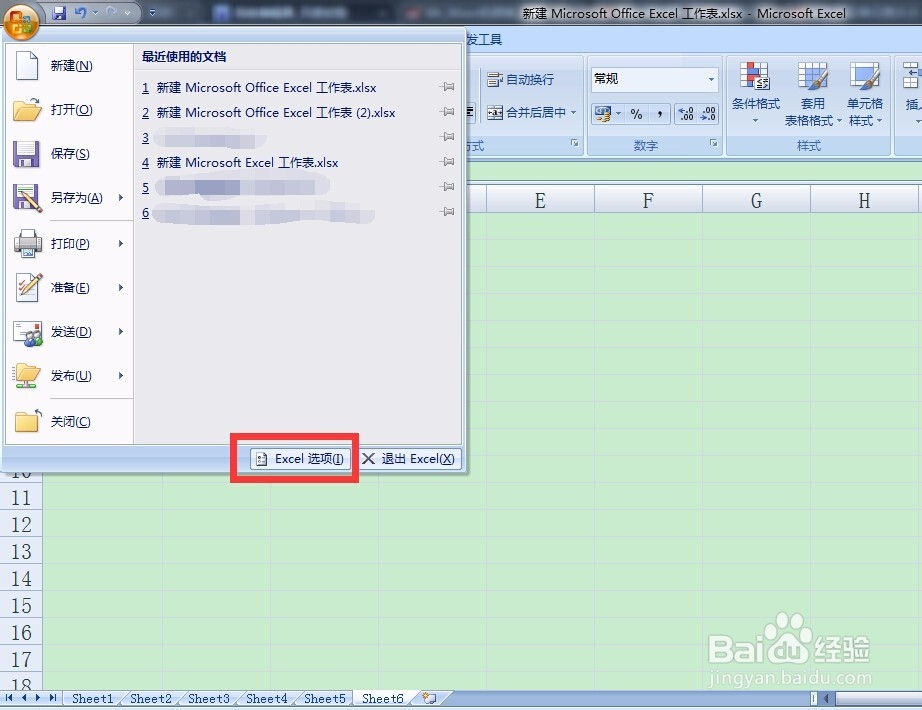Screen dimensions: 922x710
Task: Open Format as Table (套用表格格式)
Action: 813,93
